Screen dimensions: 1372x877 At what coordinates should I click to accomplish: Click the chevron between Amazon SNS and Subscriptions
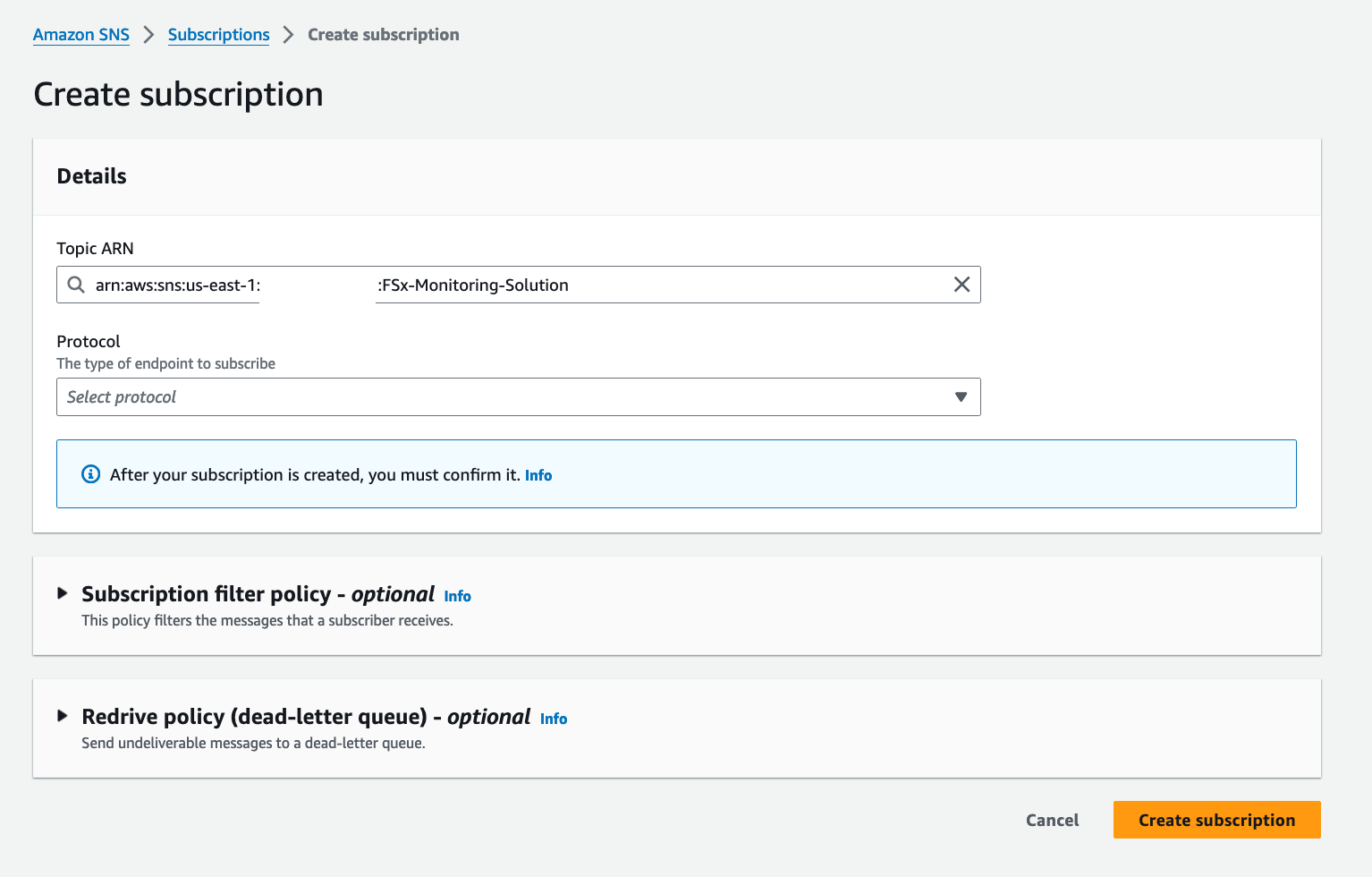pos(148,34)
